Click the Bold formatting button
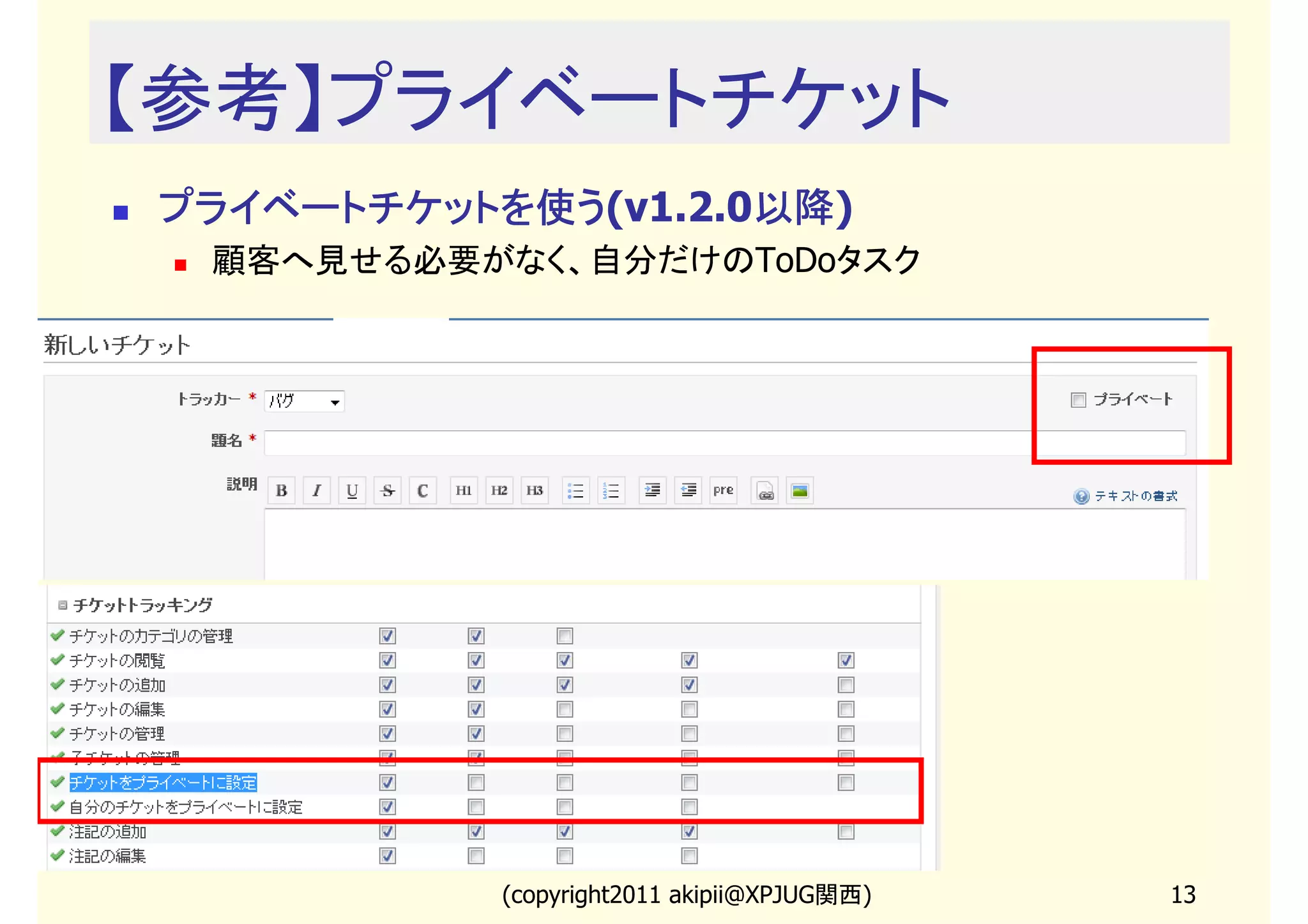The height and width of the screenshot is (924, 1308). point(281,490)
